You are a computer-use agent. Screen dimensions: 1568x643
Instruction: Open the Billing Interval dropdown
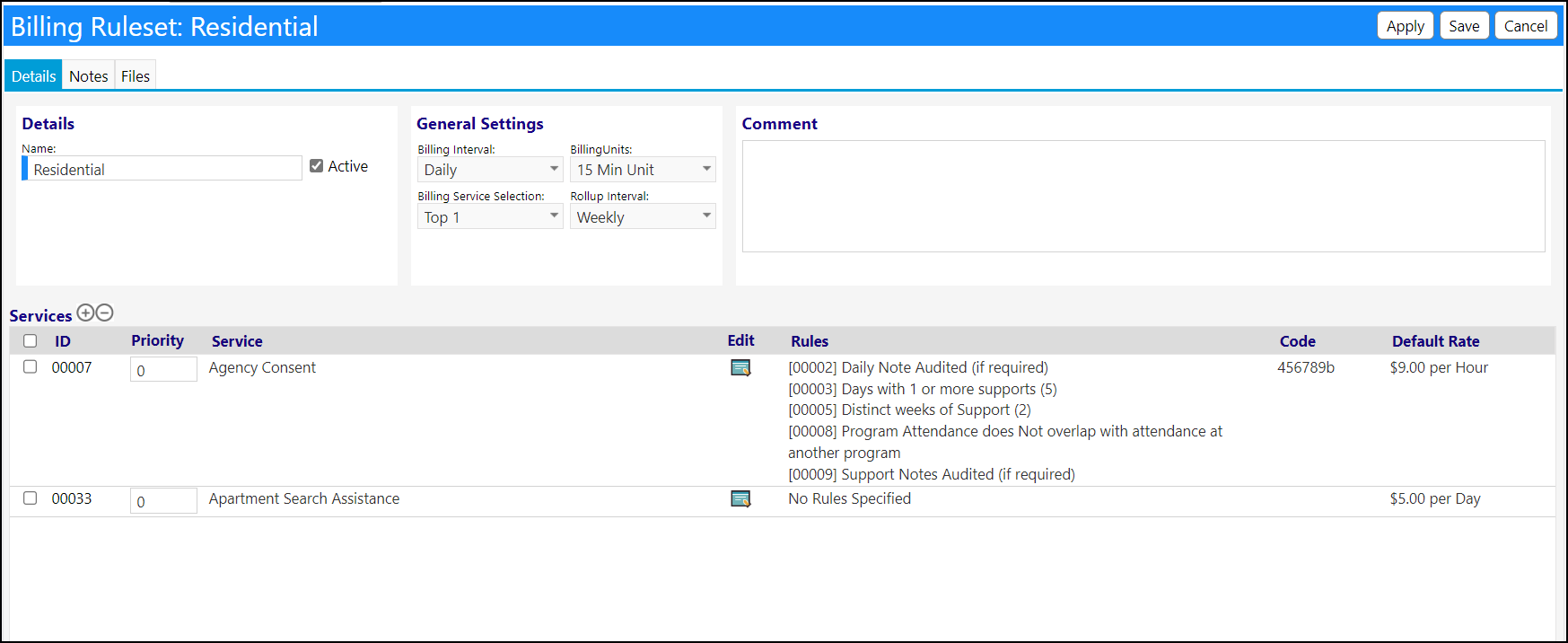(x=490, y=169)
